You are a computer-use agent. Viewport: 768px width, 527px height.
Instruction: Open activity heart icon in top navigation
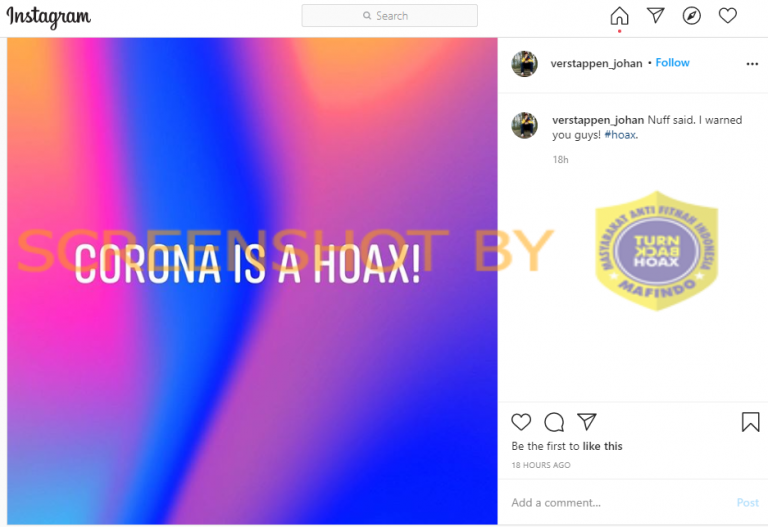(727, 16)
